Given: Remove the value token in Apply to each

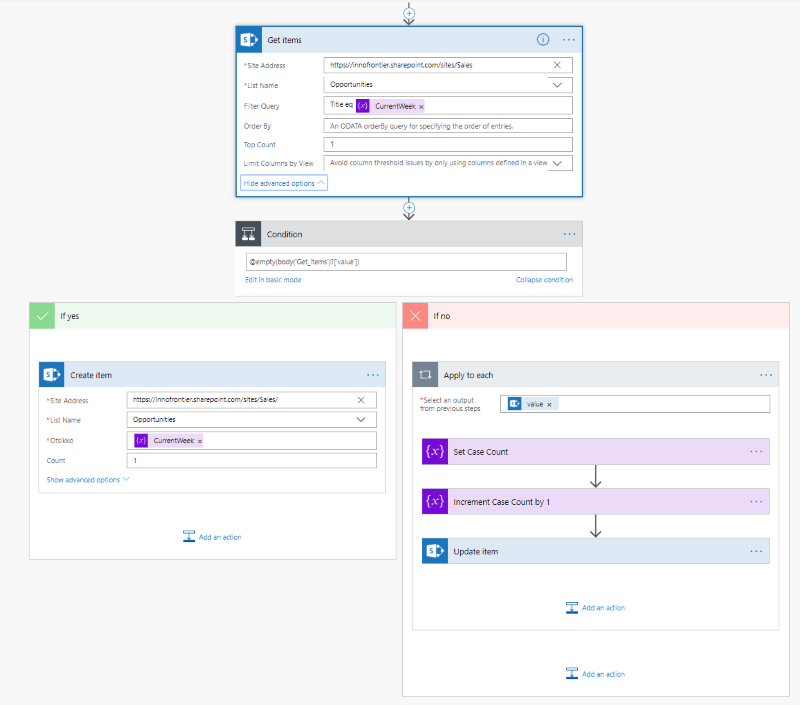Looking at the screenshot, I should pyautogui.click(x=549, y=404).
